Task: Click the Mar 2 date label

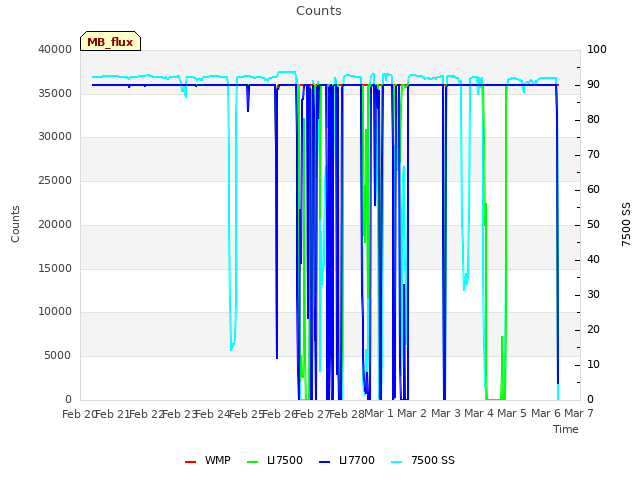Action: coord(412,413)
